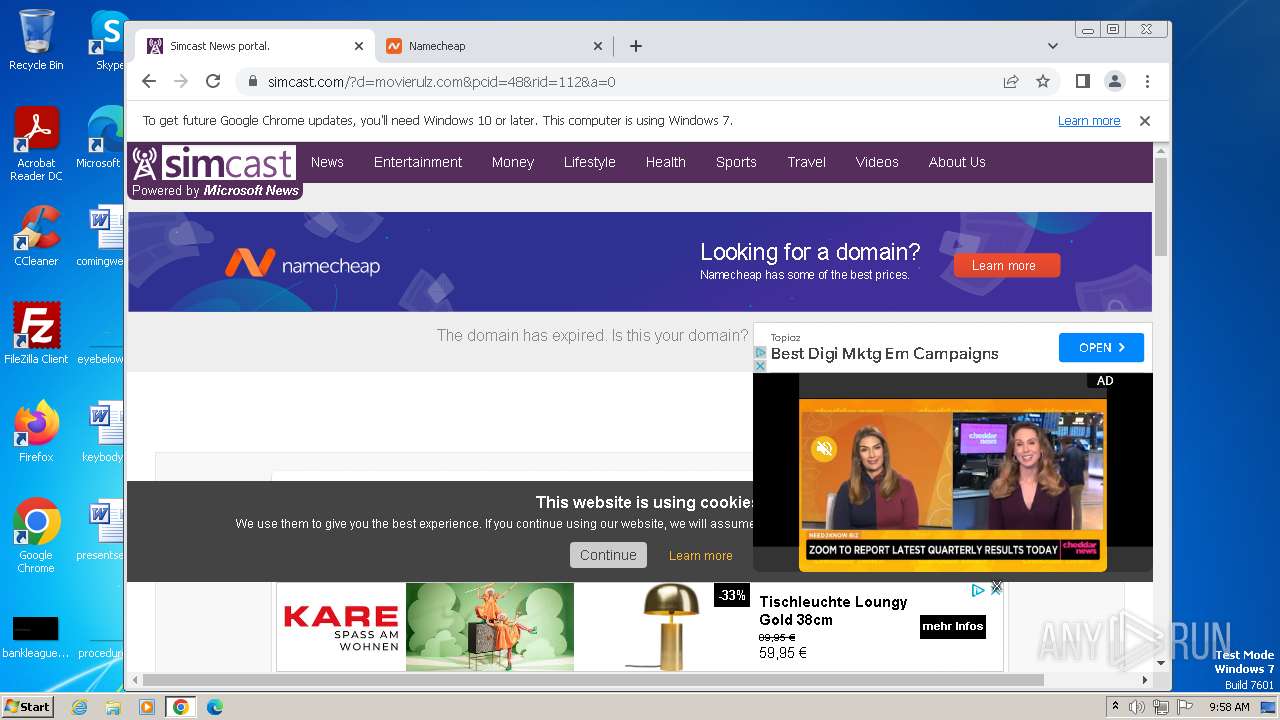1280x720 pixels.
Task: Open the About Us page
Action: [x=957, y=162]
